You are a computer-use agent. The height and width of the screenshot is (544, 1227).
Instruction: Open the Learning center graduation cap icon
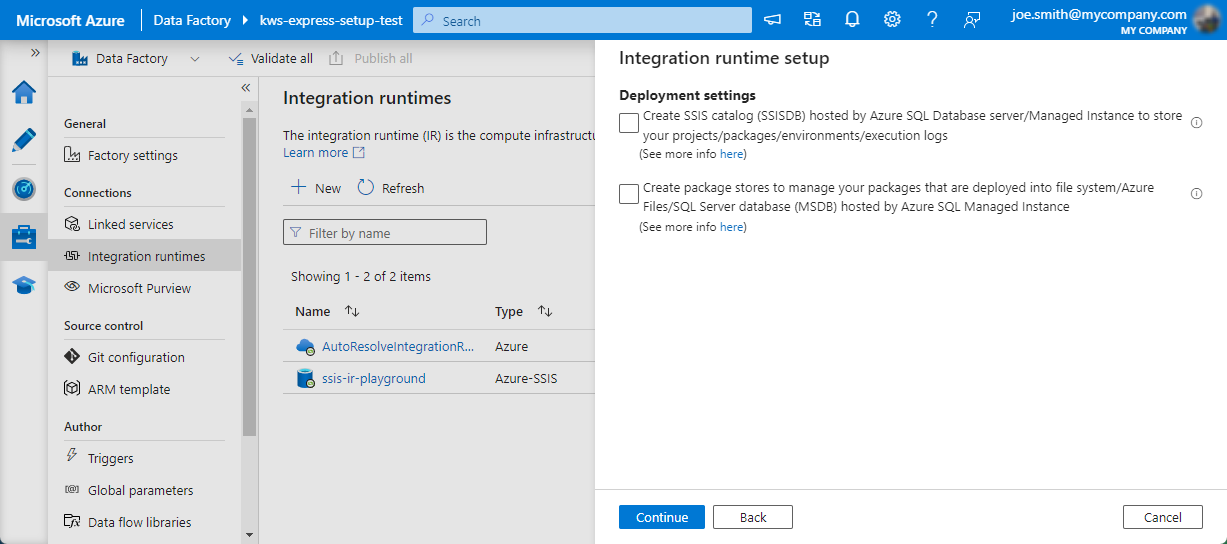coord(24,286)
